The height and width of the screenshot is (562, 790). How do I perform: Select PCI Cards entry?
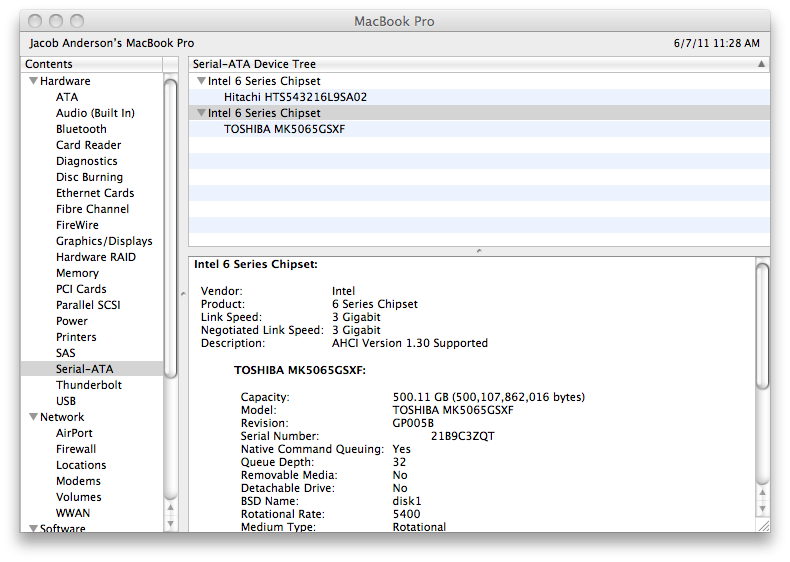(81, 289)
